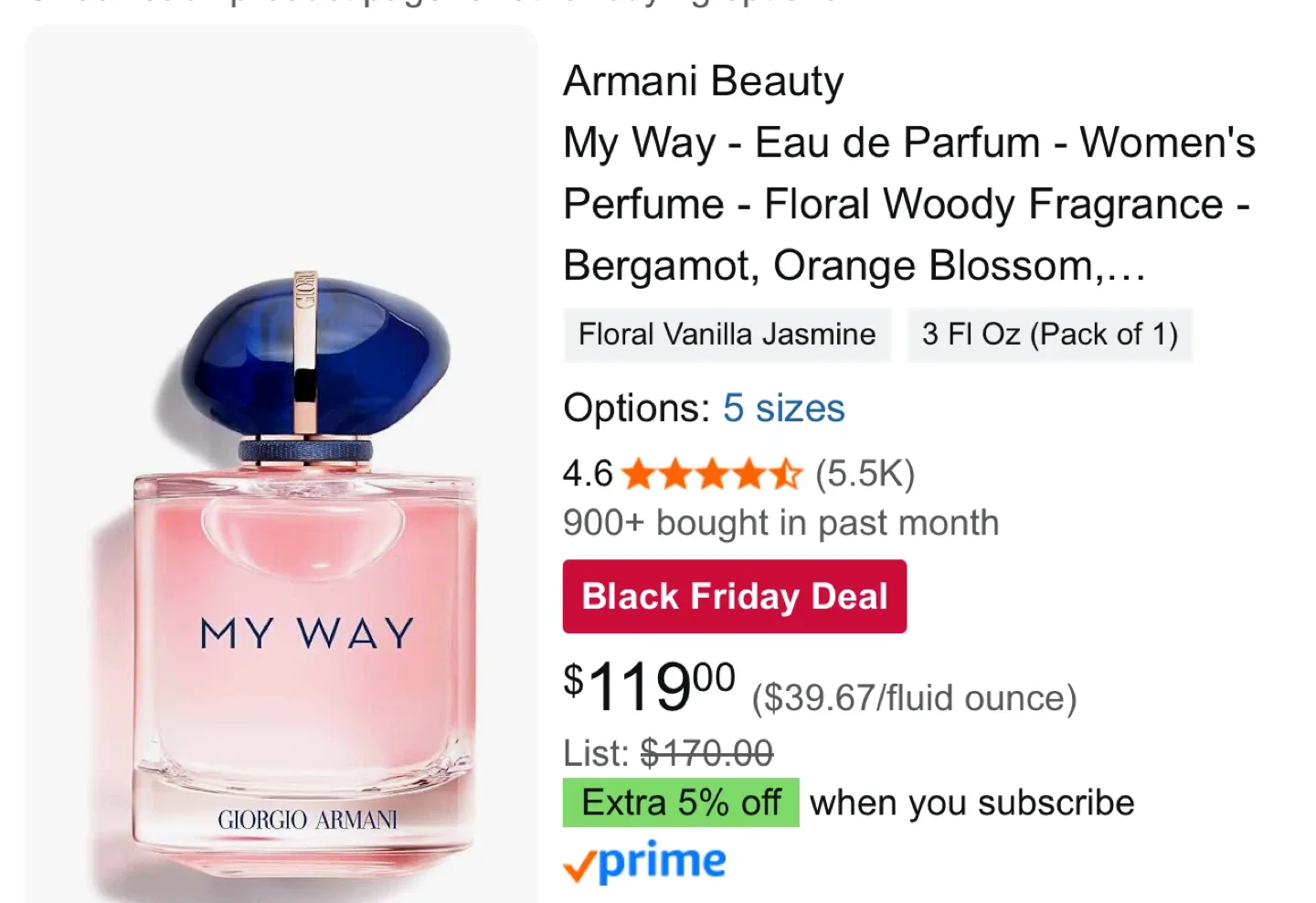Viewport: 1316px width, 903px height.
Task: Click the first full star icon
Action: (x=637, y=473)
